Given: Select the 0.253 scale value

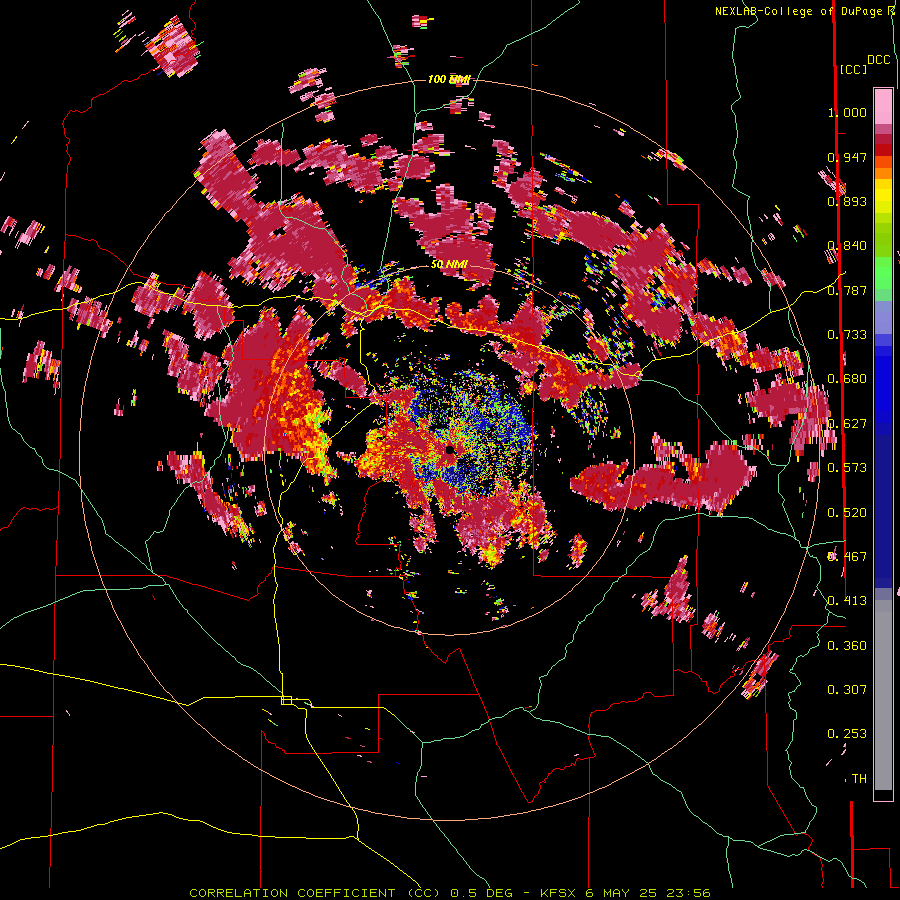Looking at the screenshot, I should 847,734.
